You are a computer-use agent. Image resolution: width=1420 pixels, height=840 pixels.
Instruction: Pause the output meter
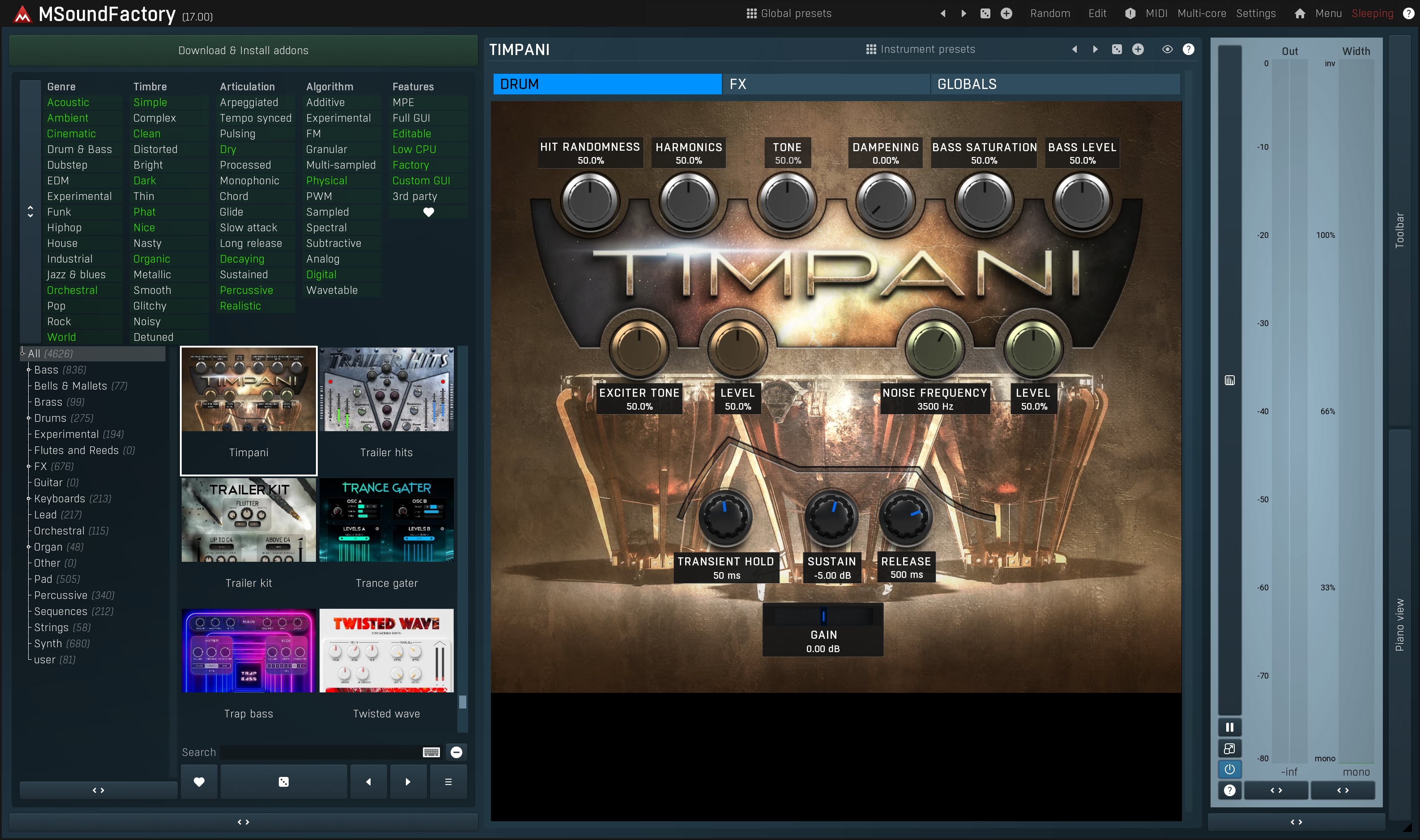pos(1229,727)
